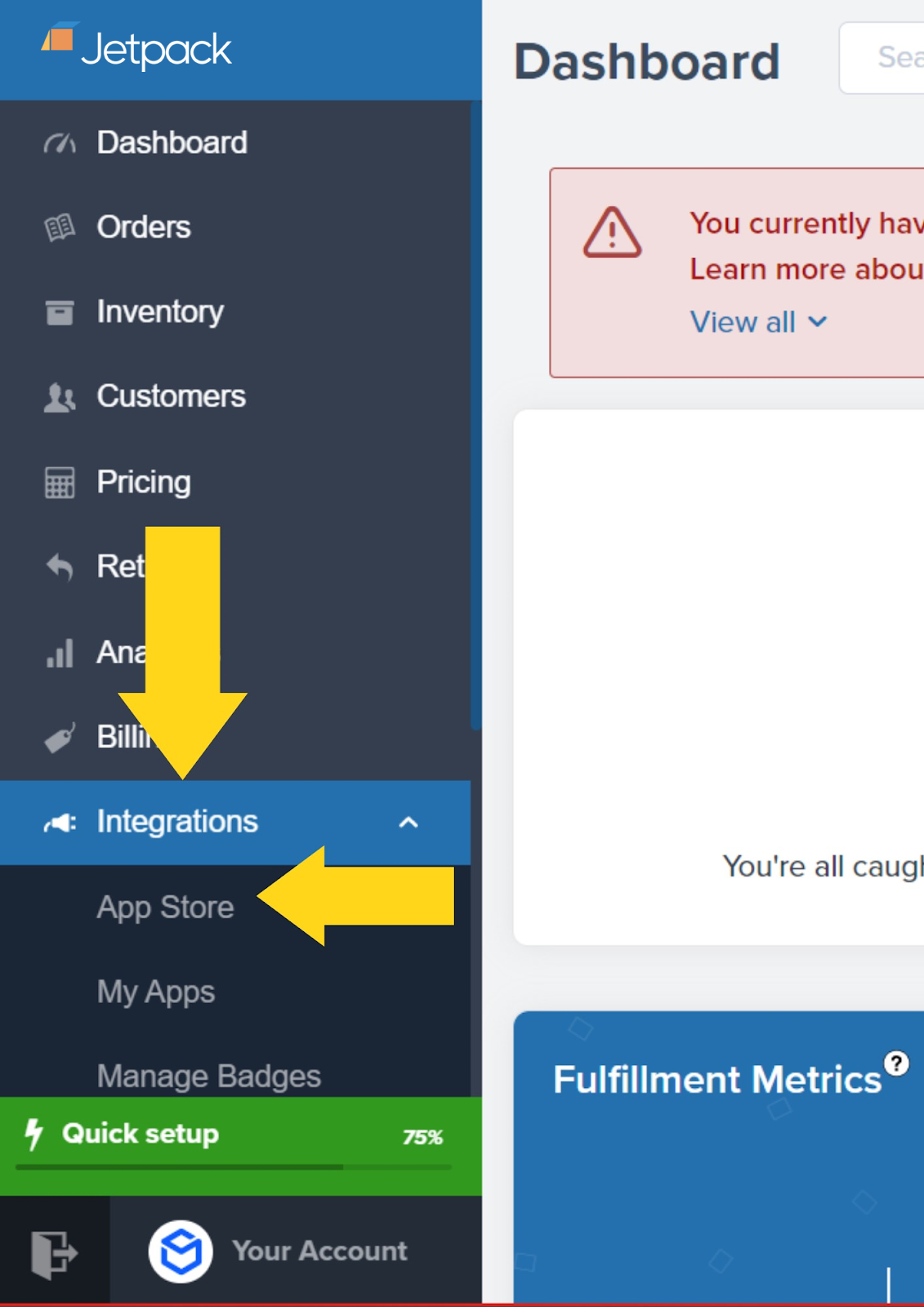
Task: Click the Fulfillment Metrics help icon
Action: click(896, 1064)
